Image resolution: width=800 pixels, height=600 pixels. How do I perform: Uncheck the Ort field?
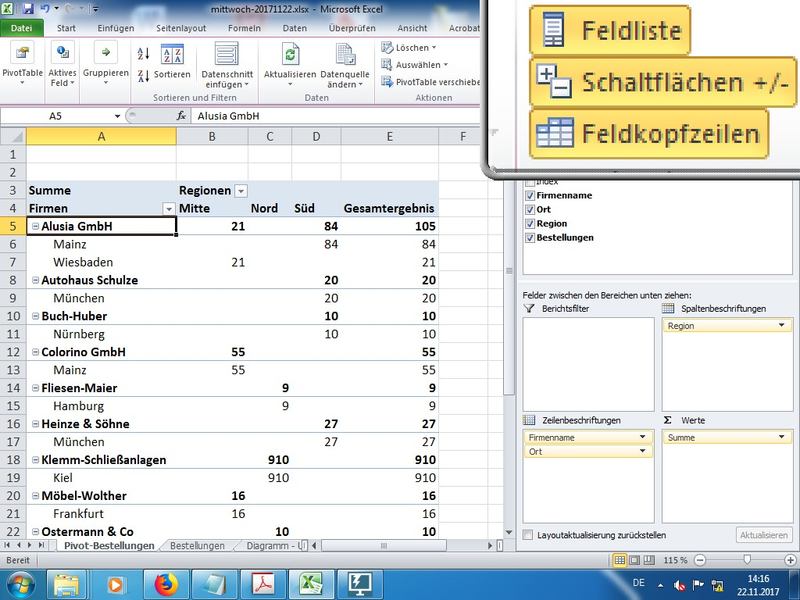(x=530, y=210)
